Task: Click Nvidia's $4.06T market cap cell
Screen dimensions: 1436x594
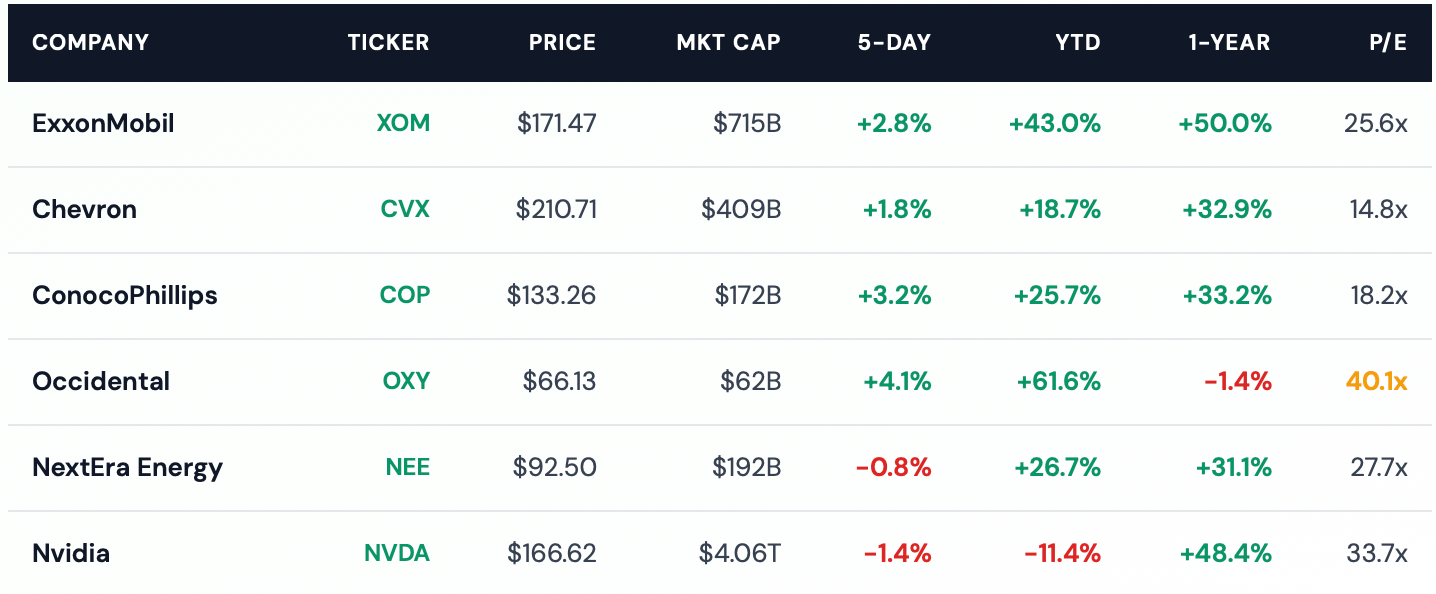Action: pyautogui.click(x=739, y=554)
